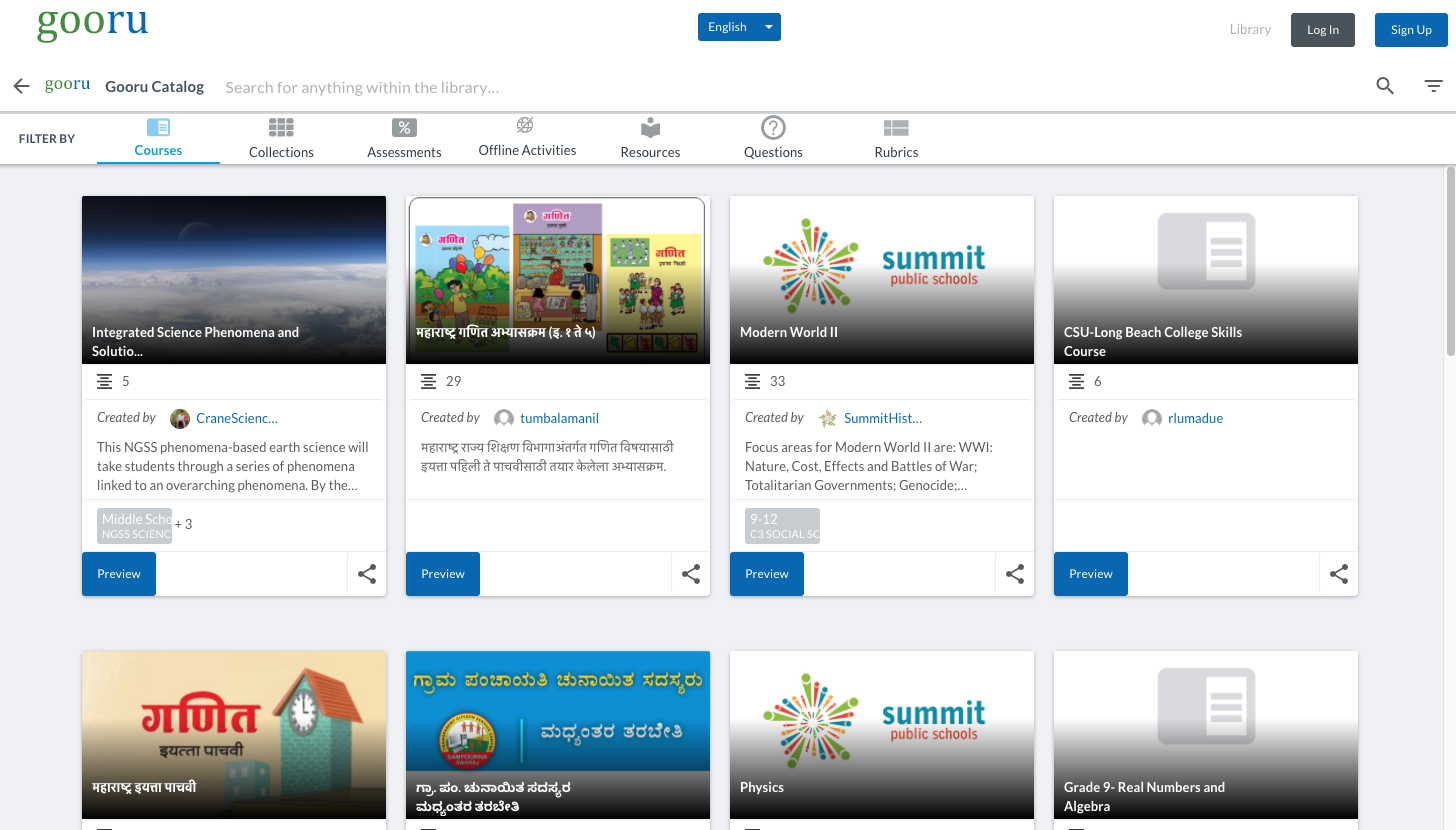Screen dimensions: 1456x830
Task: Filter by Rubrics icon
Action: (896, 128)
